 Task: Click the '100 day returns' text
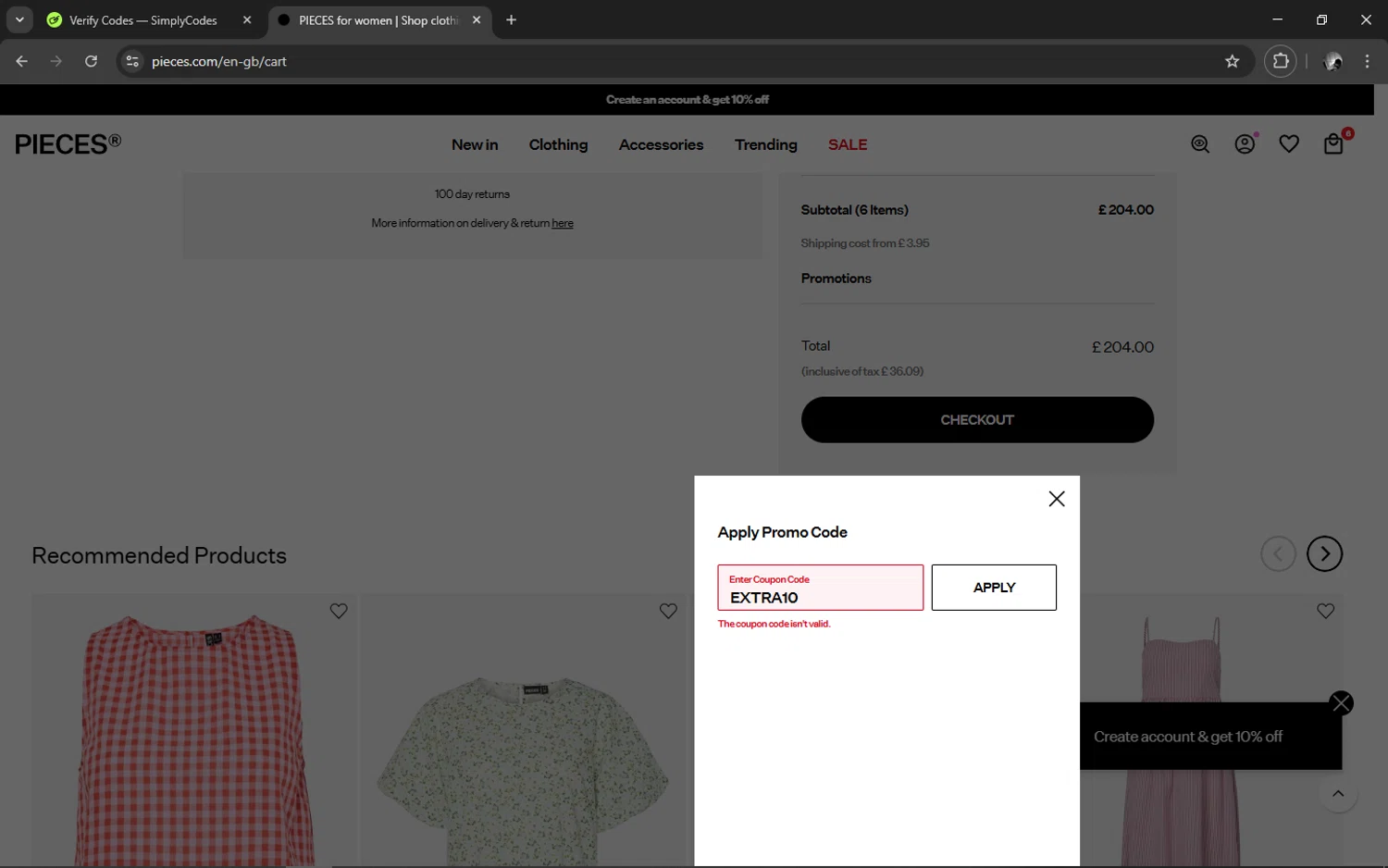pyautogui.click(x=472, y=194)
